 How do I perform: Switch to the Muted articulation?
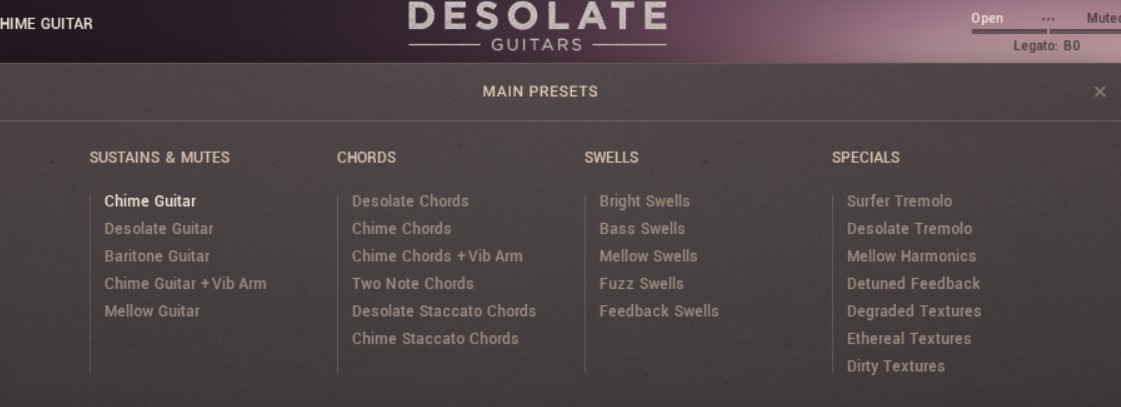[1102, 20]
